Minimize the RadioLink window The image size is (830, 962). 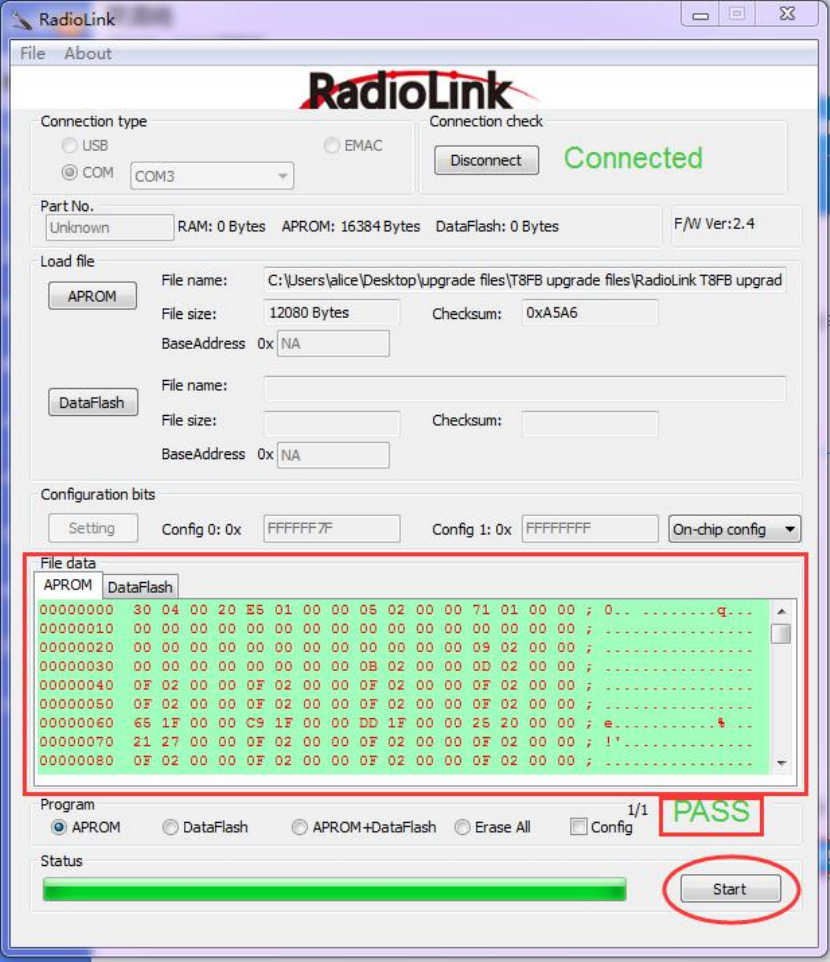pyautogui.click(x=701, y=15)
